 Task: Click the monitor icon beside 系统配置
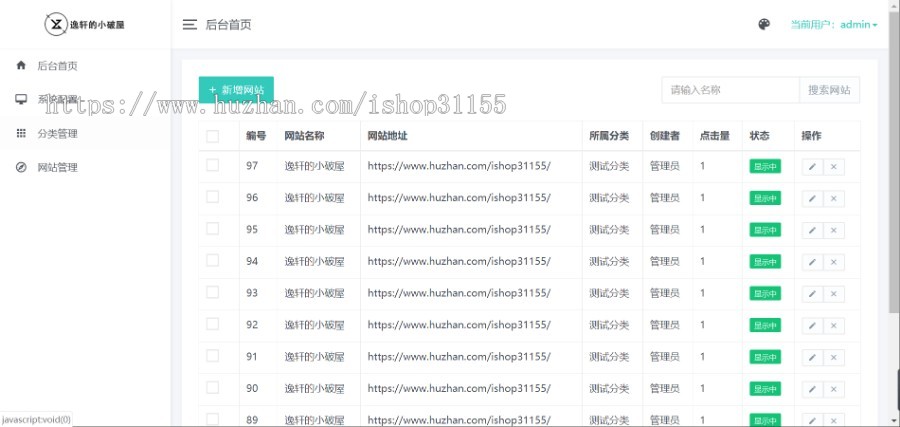[x=21, y=99]
